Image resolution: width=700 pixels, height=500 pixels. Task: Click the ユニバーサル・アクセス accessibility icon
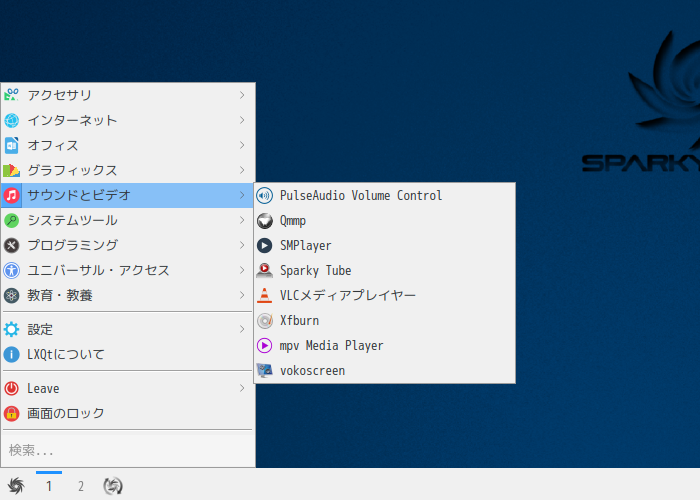click(x=12, y=270)
